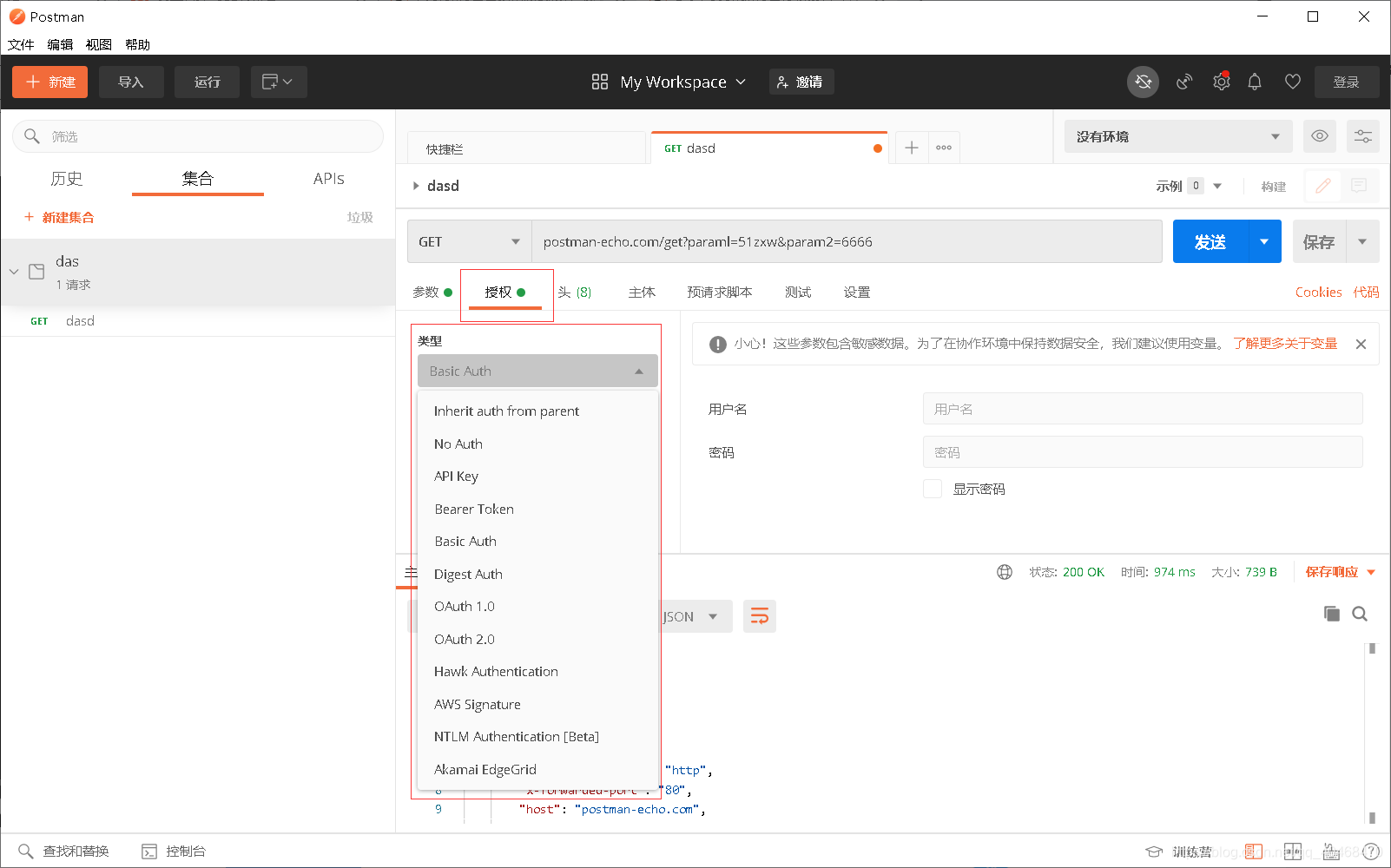Open the satellite capture requests icon

point(1184,82)
